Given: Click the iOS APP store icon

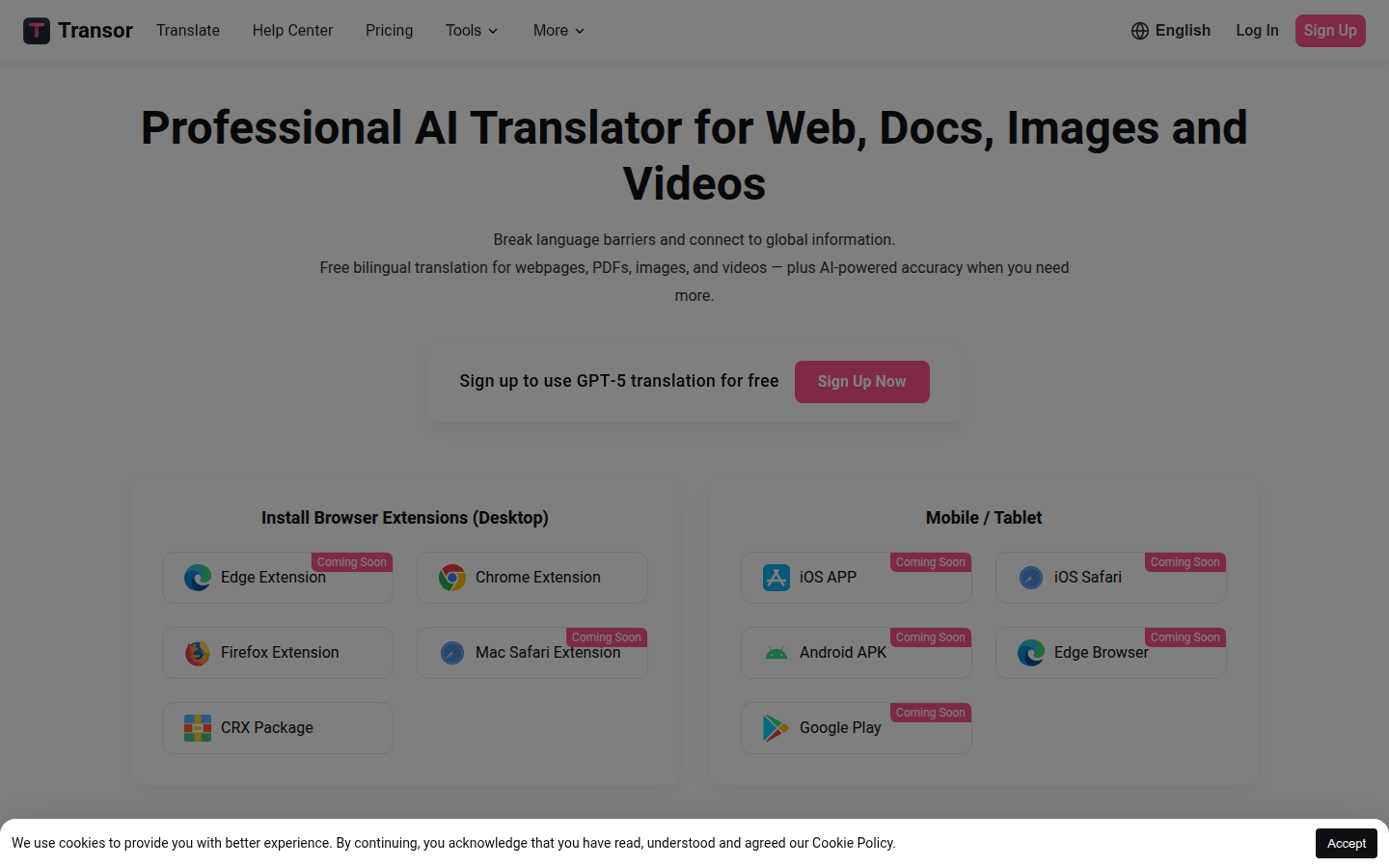Looking at the screenshot, I should point(776,578).
